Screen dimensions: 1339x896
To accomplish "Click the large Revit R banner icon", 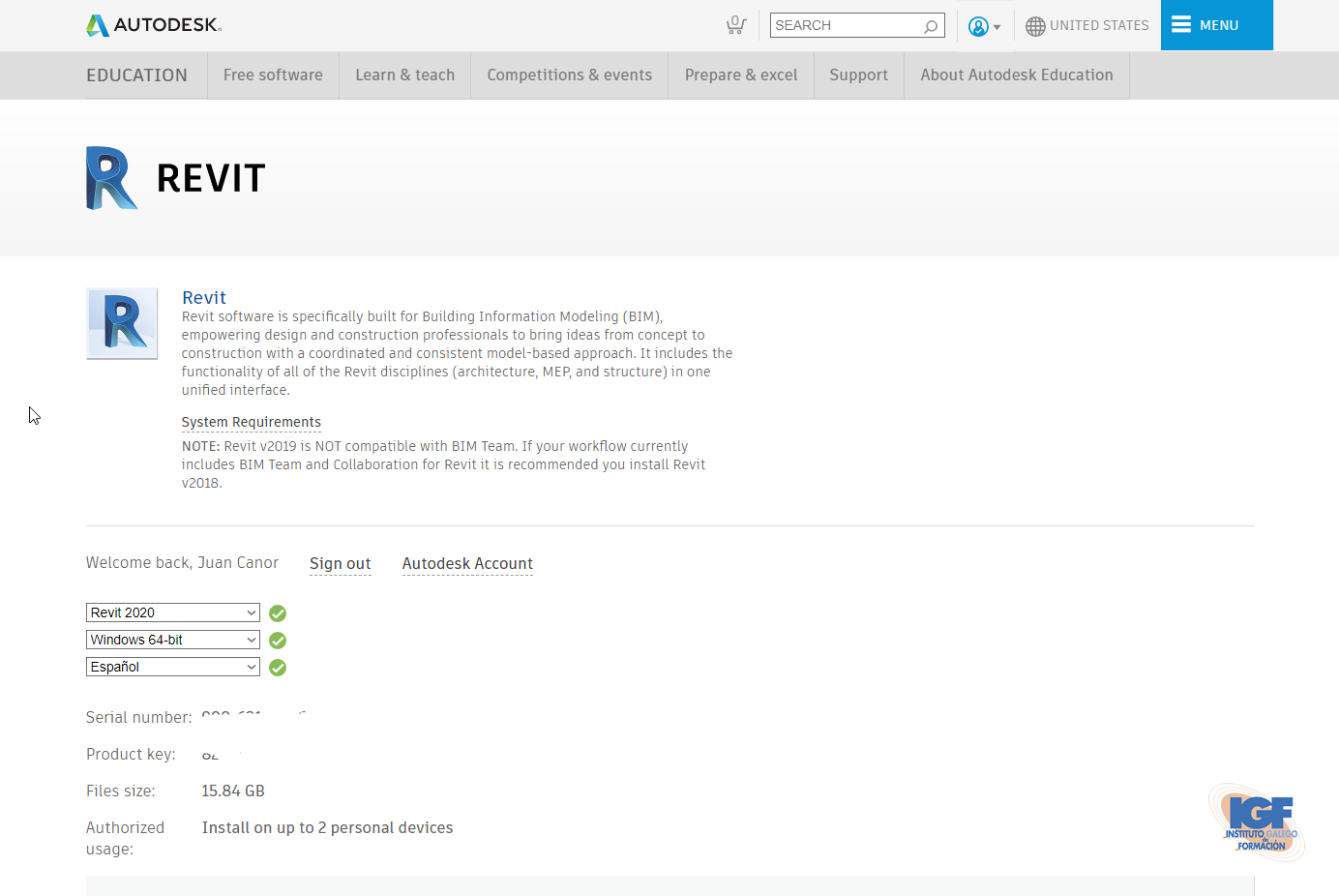I will [110, 177].
